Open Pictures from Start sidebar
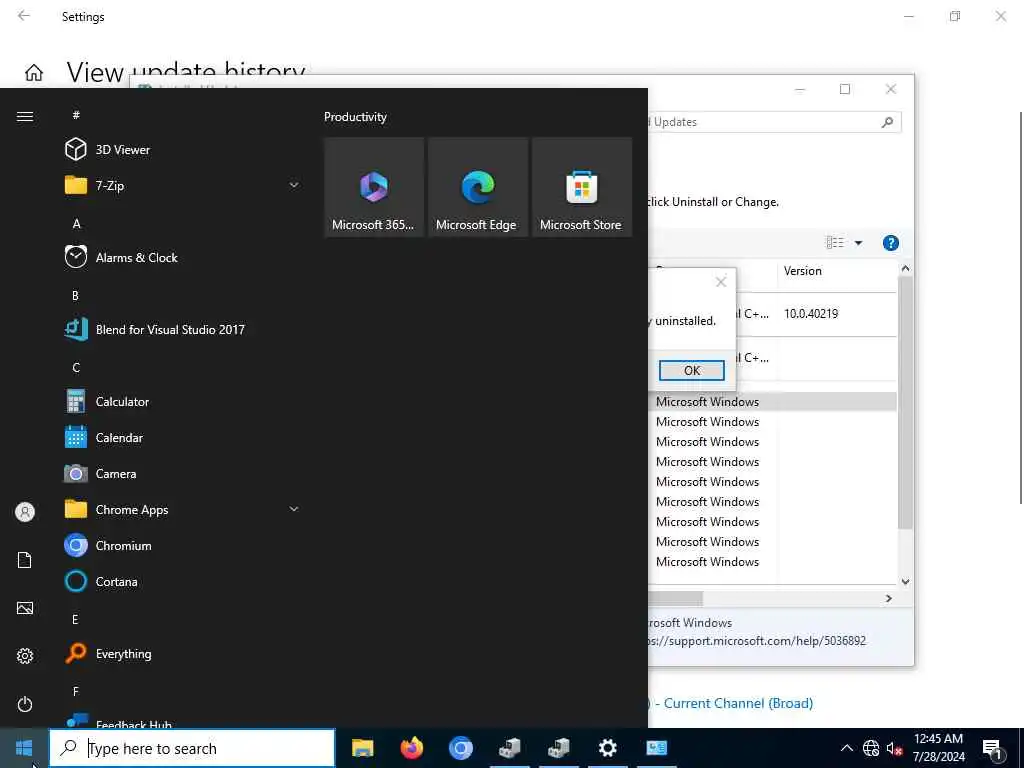 [x=25, y=608]
